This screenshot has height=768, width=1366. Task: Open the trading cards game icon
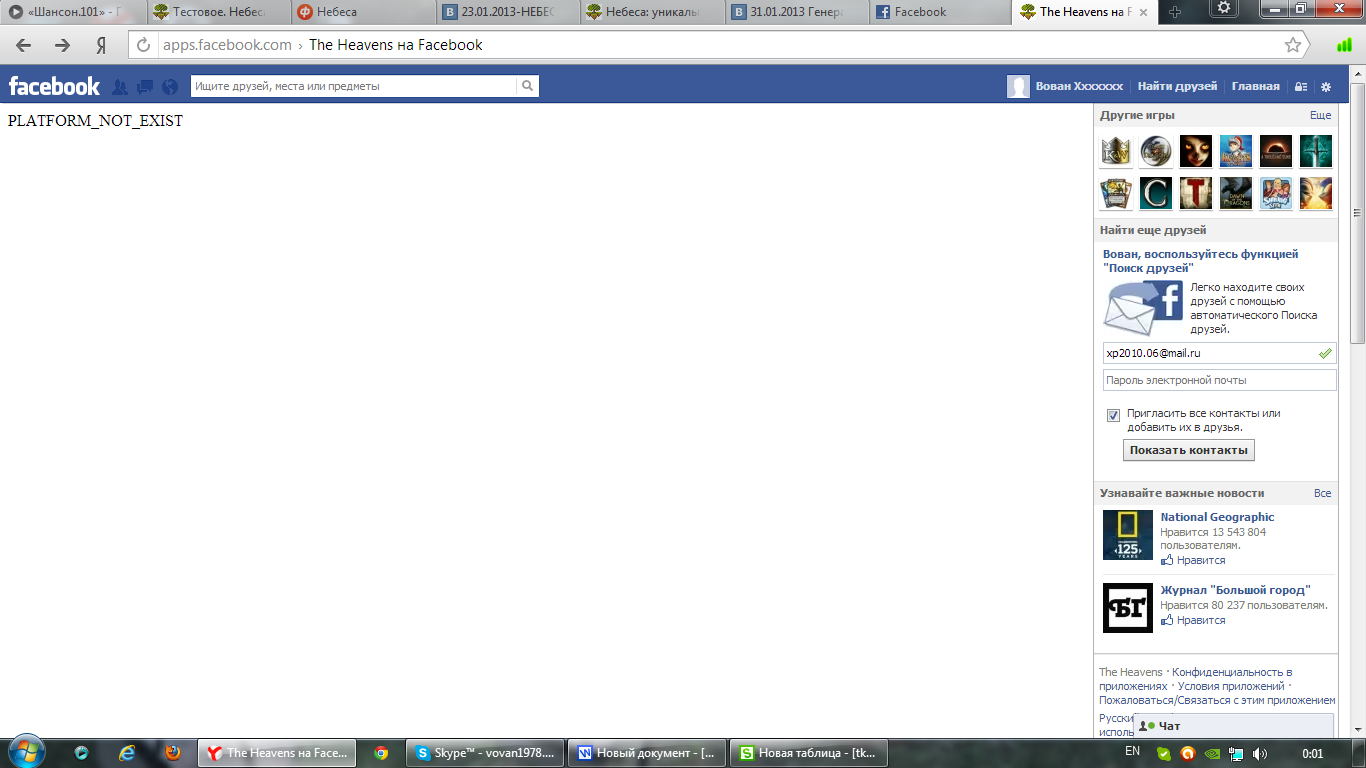click(1116, 194)
